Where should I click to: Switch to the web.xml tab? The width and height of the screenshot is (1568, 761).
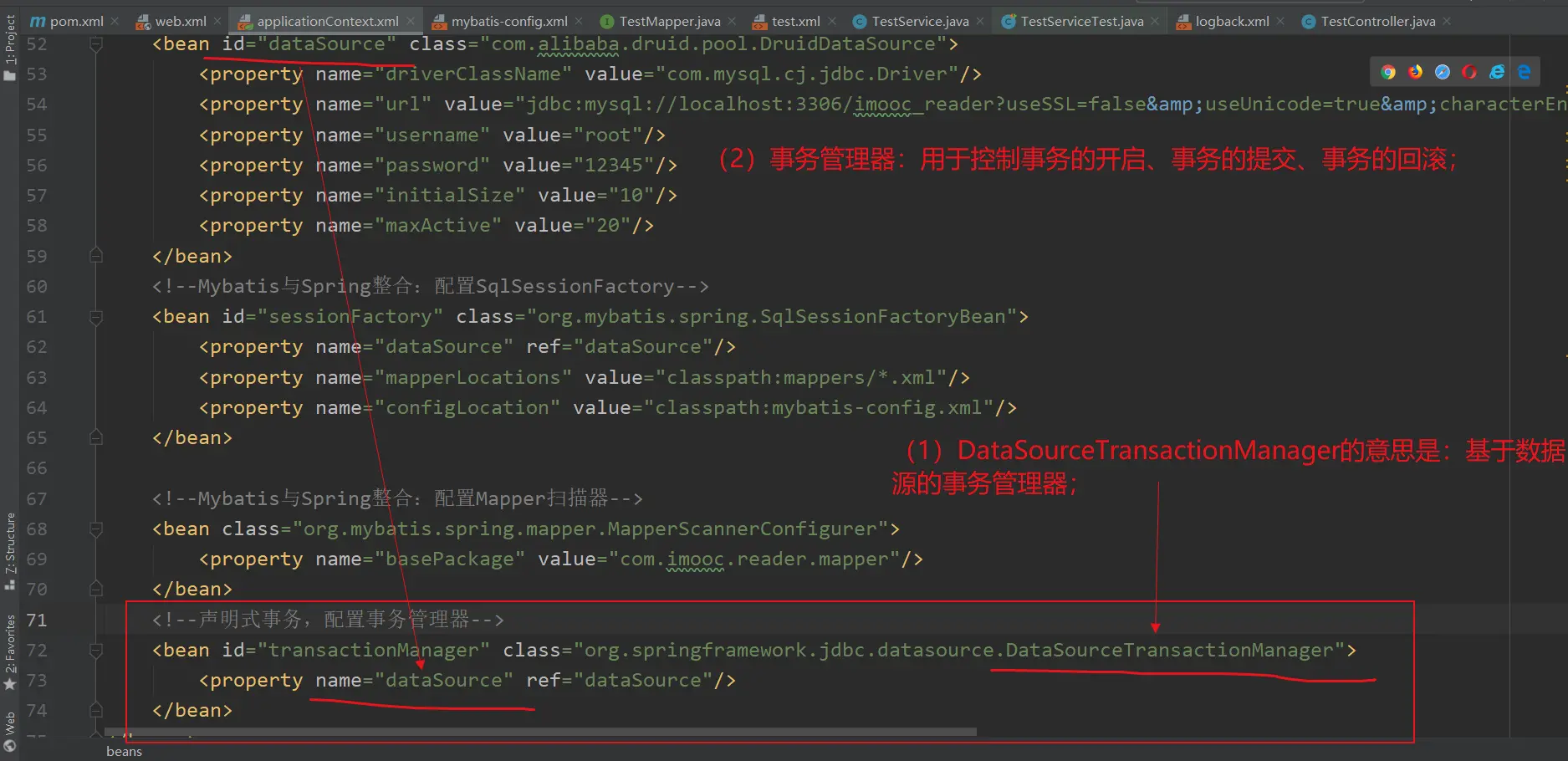tap(180, 21)
